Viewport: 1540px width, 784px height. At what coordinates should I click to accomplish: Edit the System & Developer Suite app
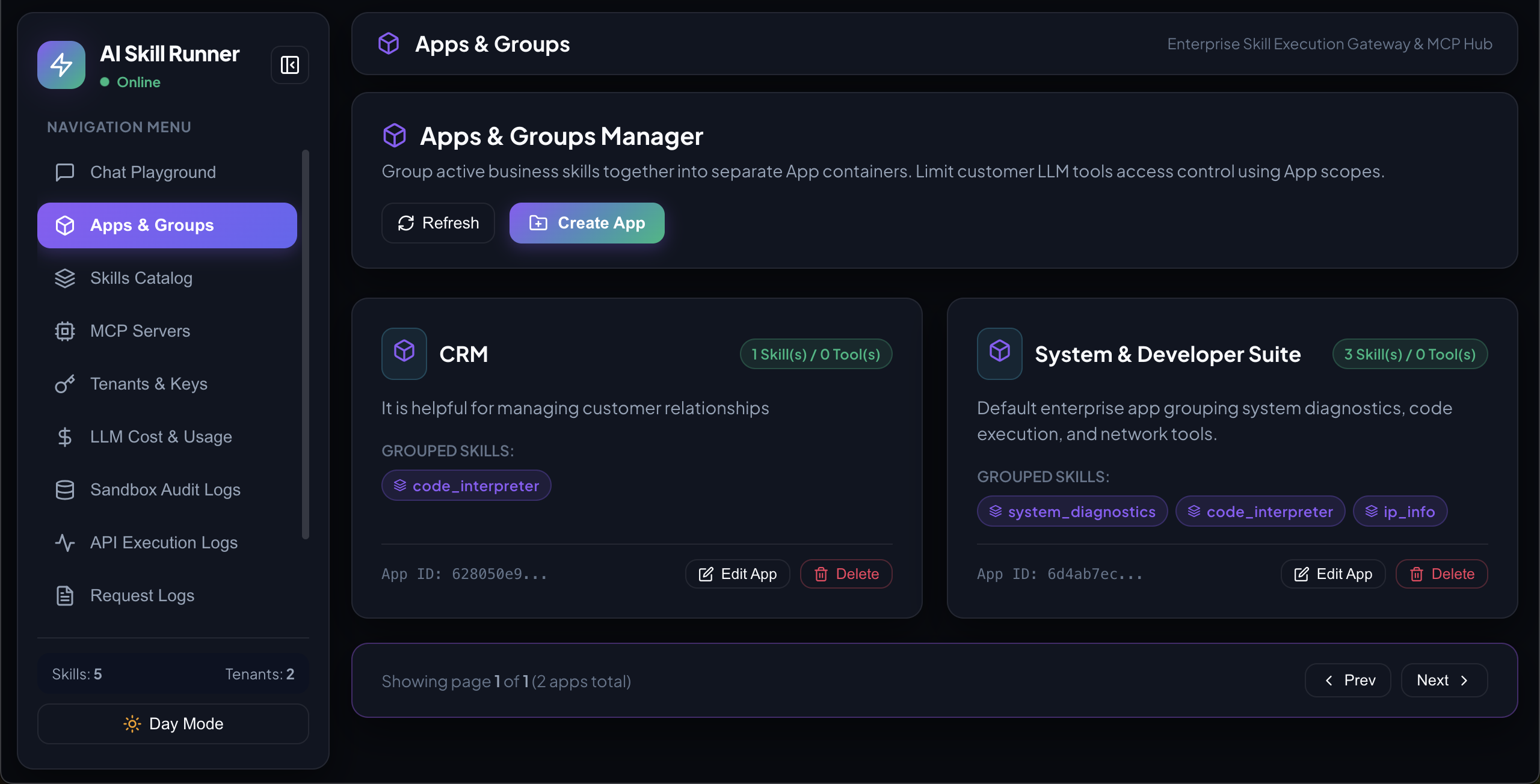click(1333, 574)
